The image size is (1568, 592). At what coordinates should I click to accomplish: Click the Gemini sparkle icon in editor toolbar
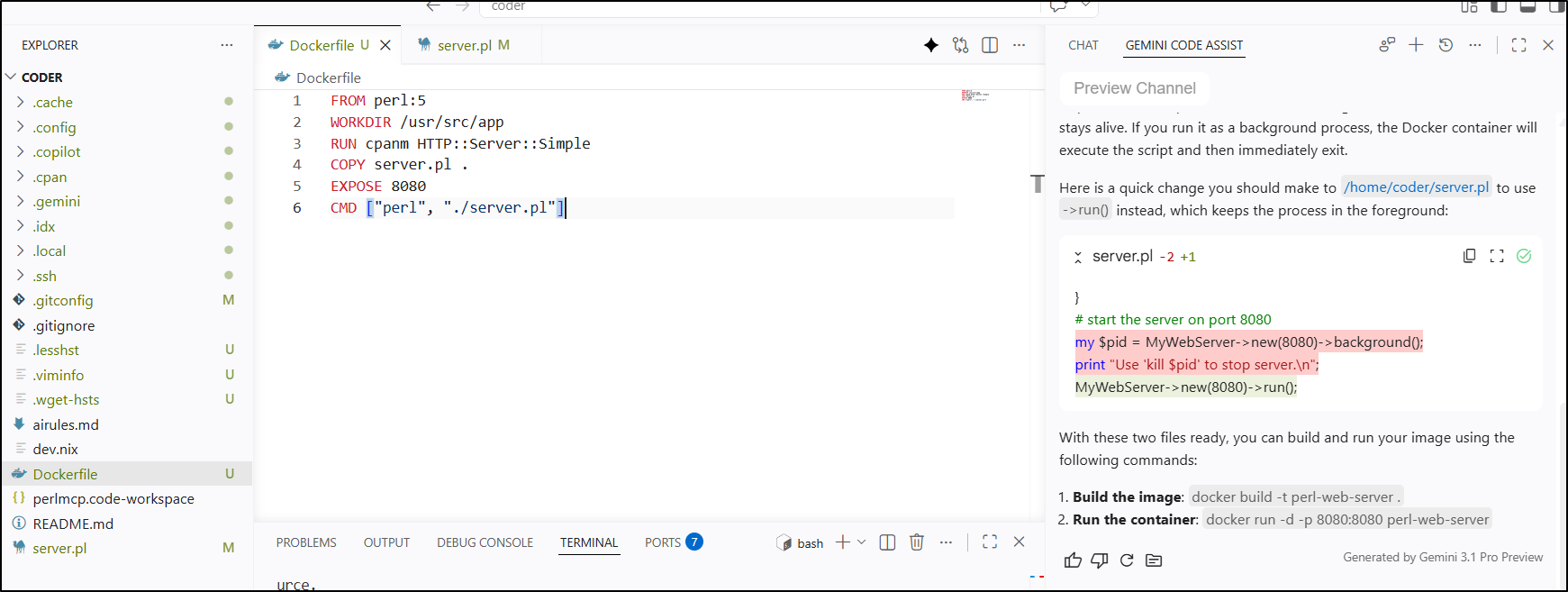(x=931, y=45)
